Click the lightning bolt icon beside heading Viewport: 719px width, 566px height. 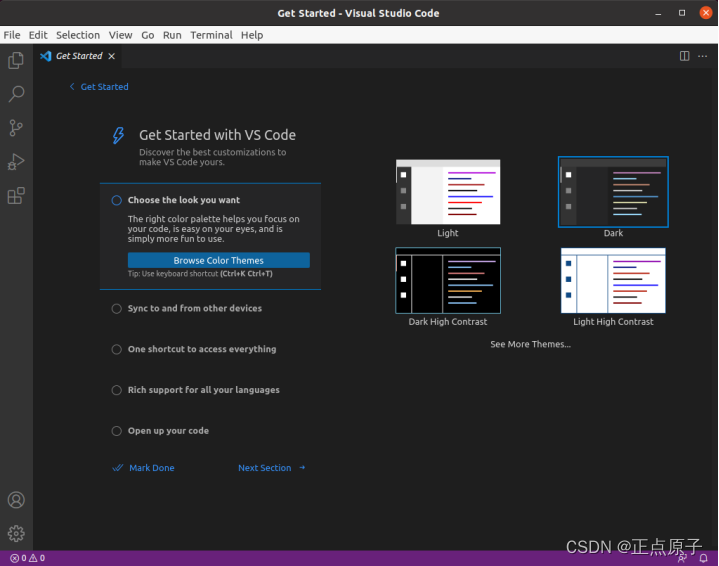tap(118, 135)
